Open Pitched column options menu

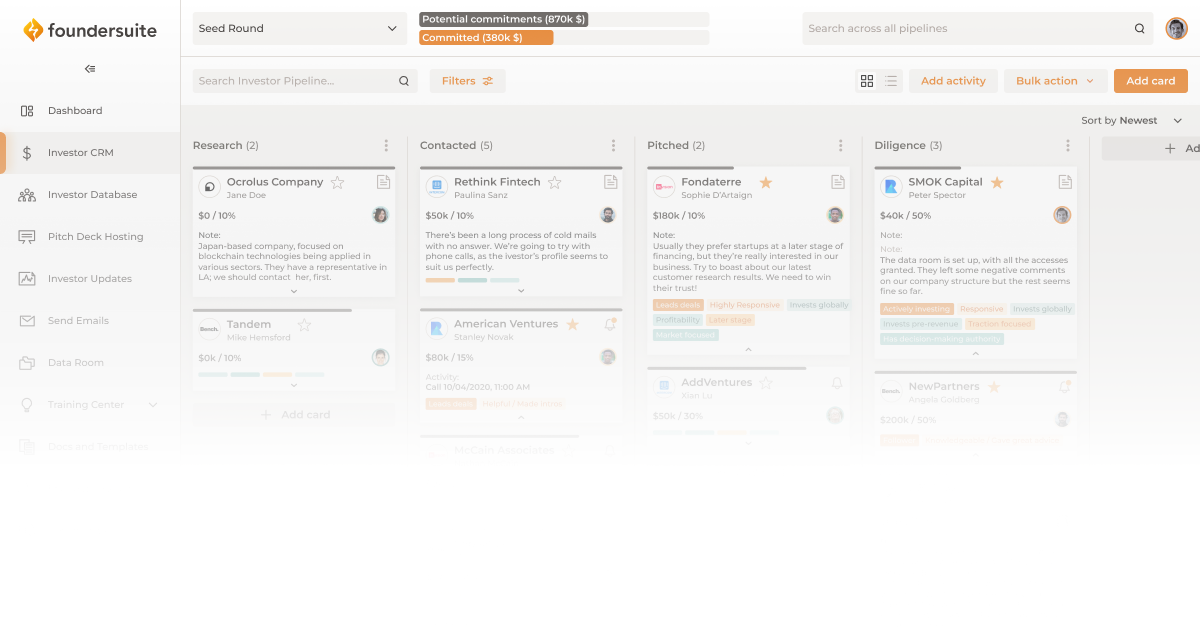pos(841,146)
